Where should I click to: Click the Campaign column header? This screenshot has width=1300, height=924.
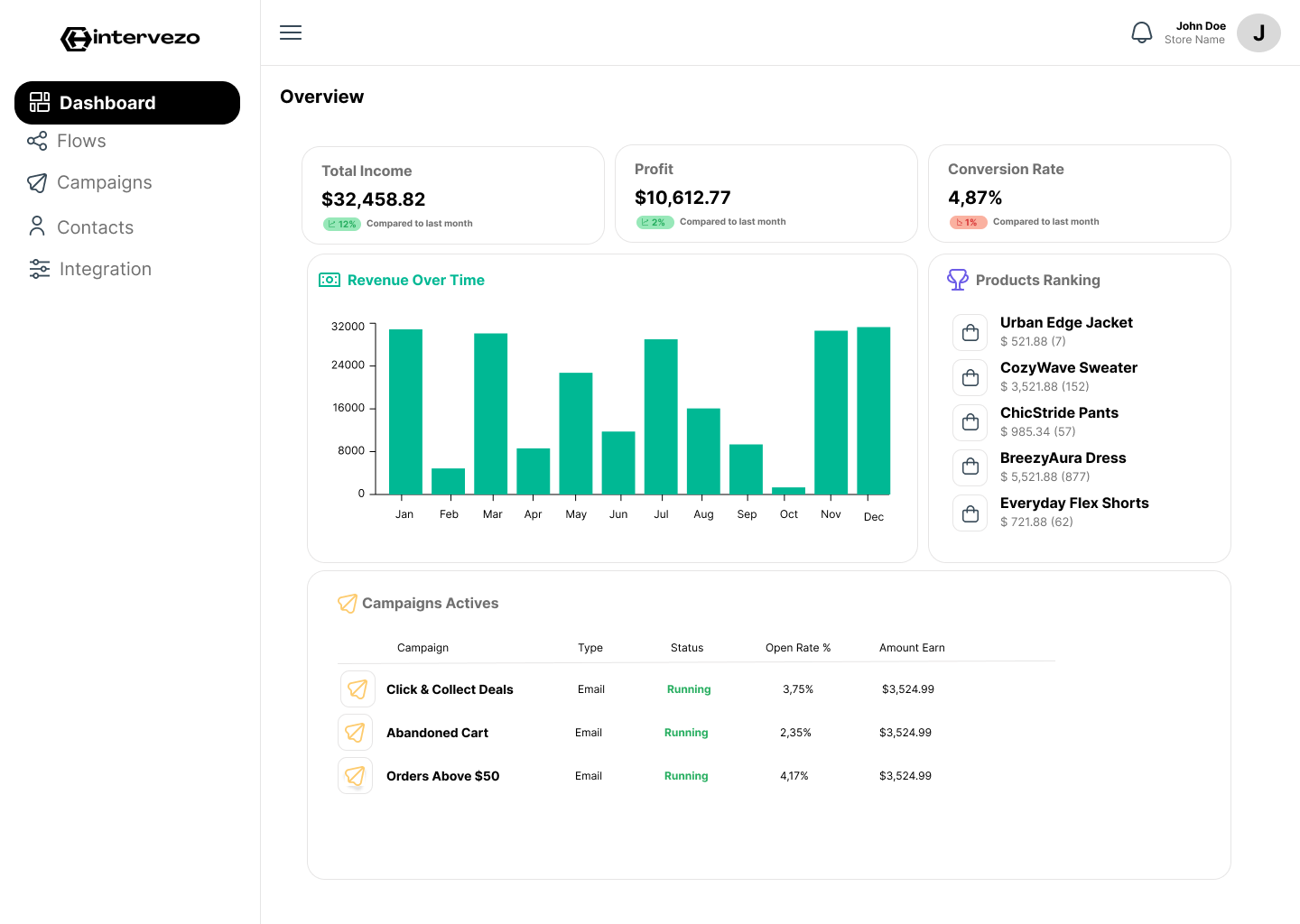pyautogui.click(x=422, y=648)
